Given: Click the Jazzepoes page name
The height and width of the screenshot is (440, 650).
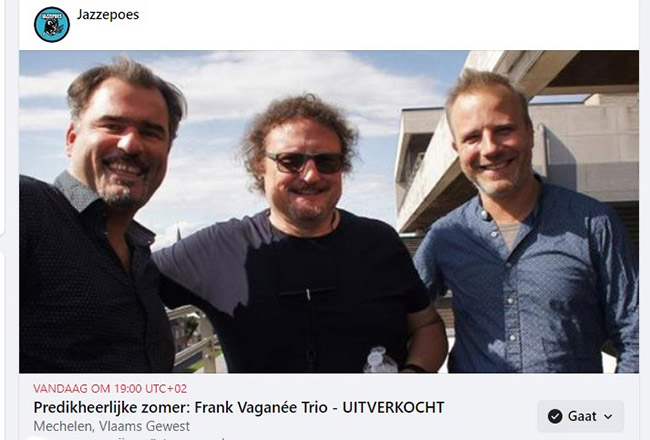Looking at the screenshot, I should [x=108, y=15].
